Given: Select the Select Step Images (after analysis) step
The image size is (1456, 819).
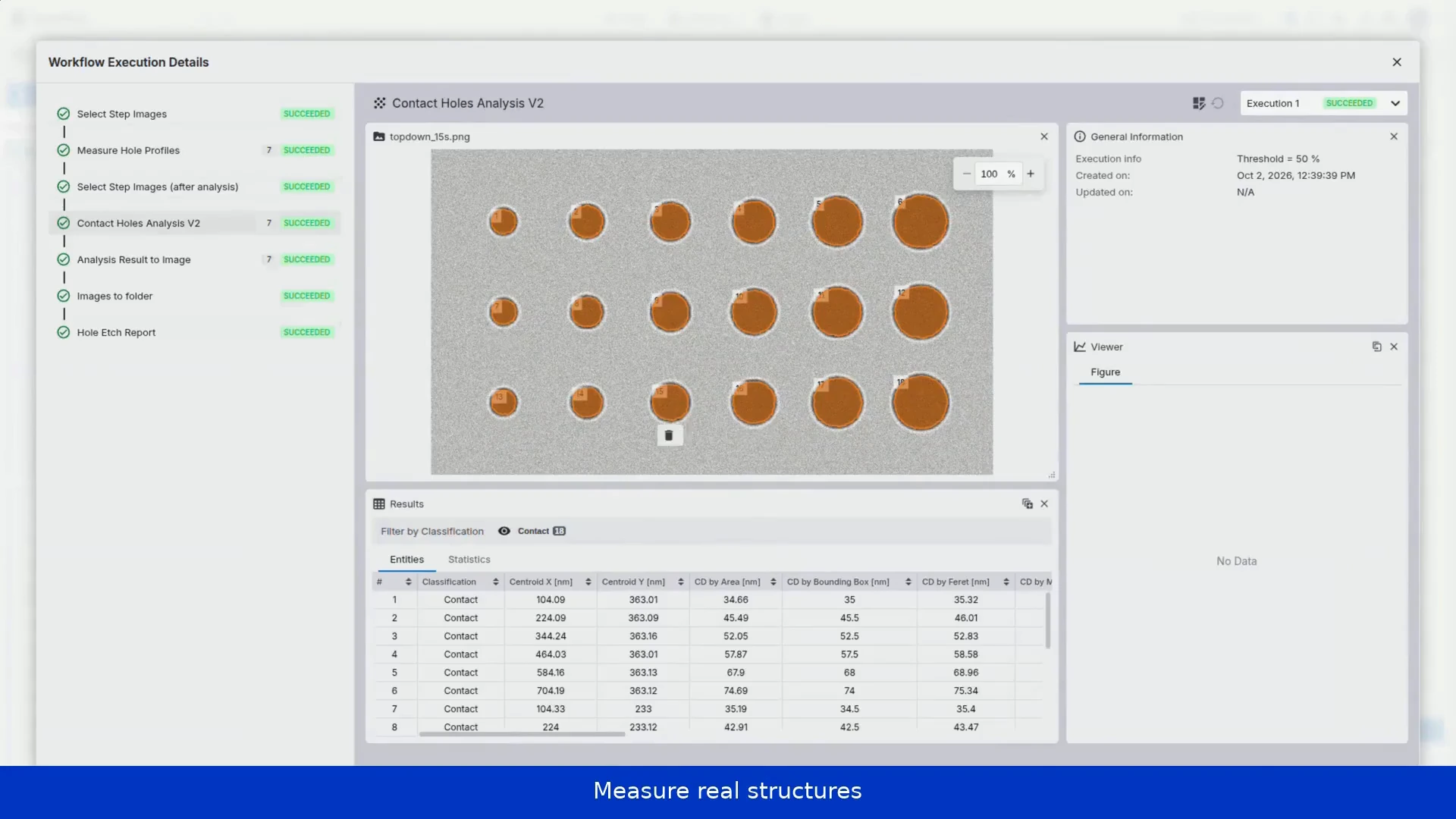Looking at the screenshot, I should click(196, 187).
